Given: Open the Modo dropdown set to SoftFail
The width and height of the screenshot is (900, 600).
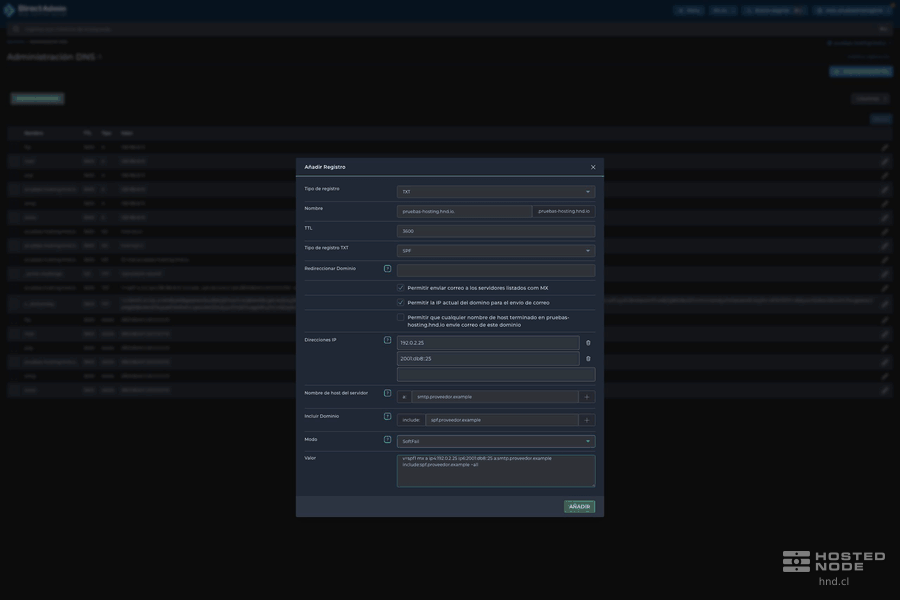Looking at the screenshot, I should click(496, 442).
